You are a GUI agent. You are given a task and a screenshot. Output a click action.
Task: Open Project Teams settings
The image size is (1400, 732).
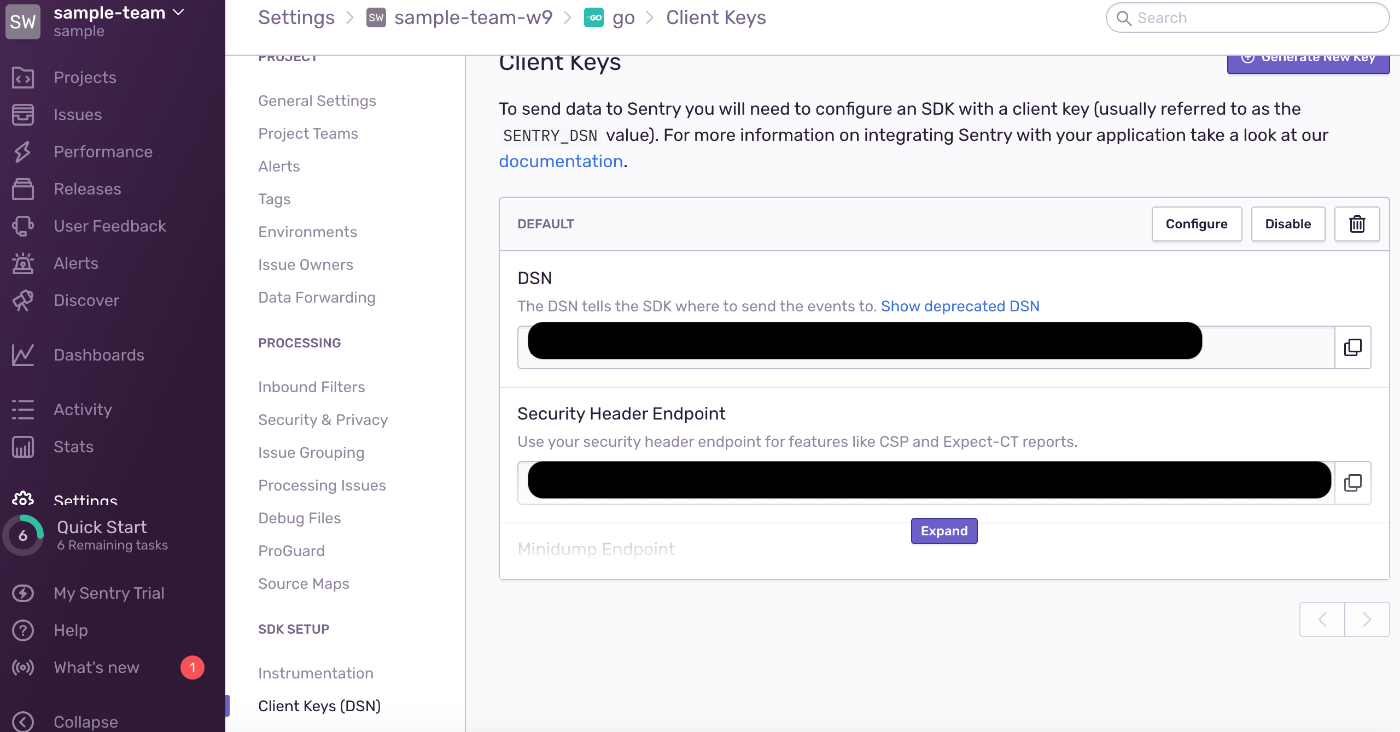pyautogui.click(x=308, y=134)
